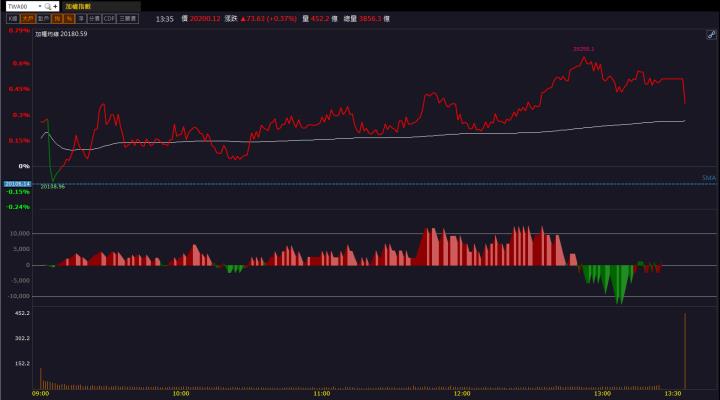This screenshot has width=720, height=400.
Task: Click the 3856.3 total volume value
Action: (370, 19)
